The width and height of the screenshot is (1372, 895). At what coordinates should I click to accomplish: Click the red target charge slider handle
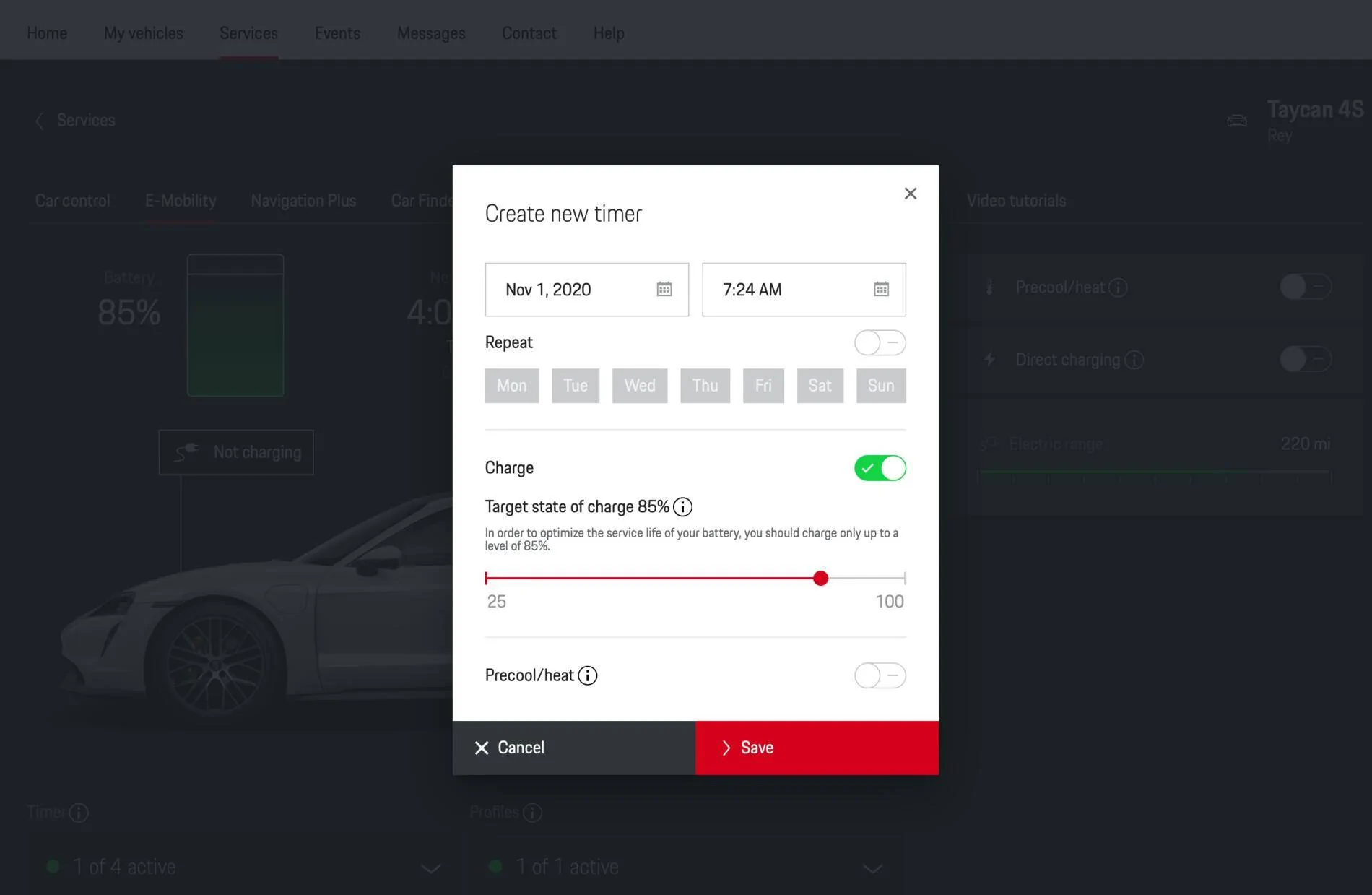coord(820,578)
